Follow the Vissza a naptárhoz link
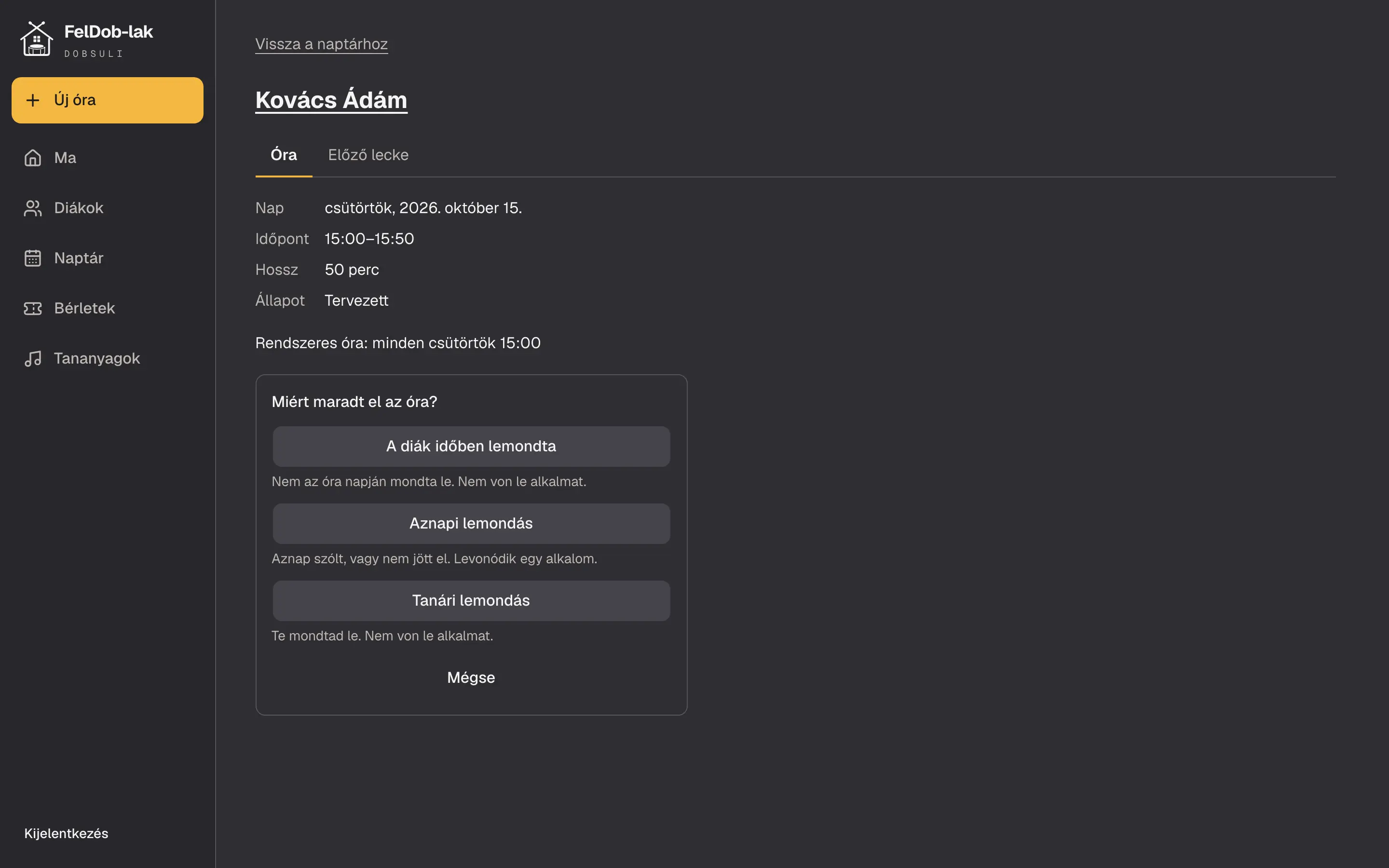Viewport: 1389px width, 868px height. [321, 44]
